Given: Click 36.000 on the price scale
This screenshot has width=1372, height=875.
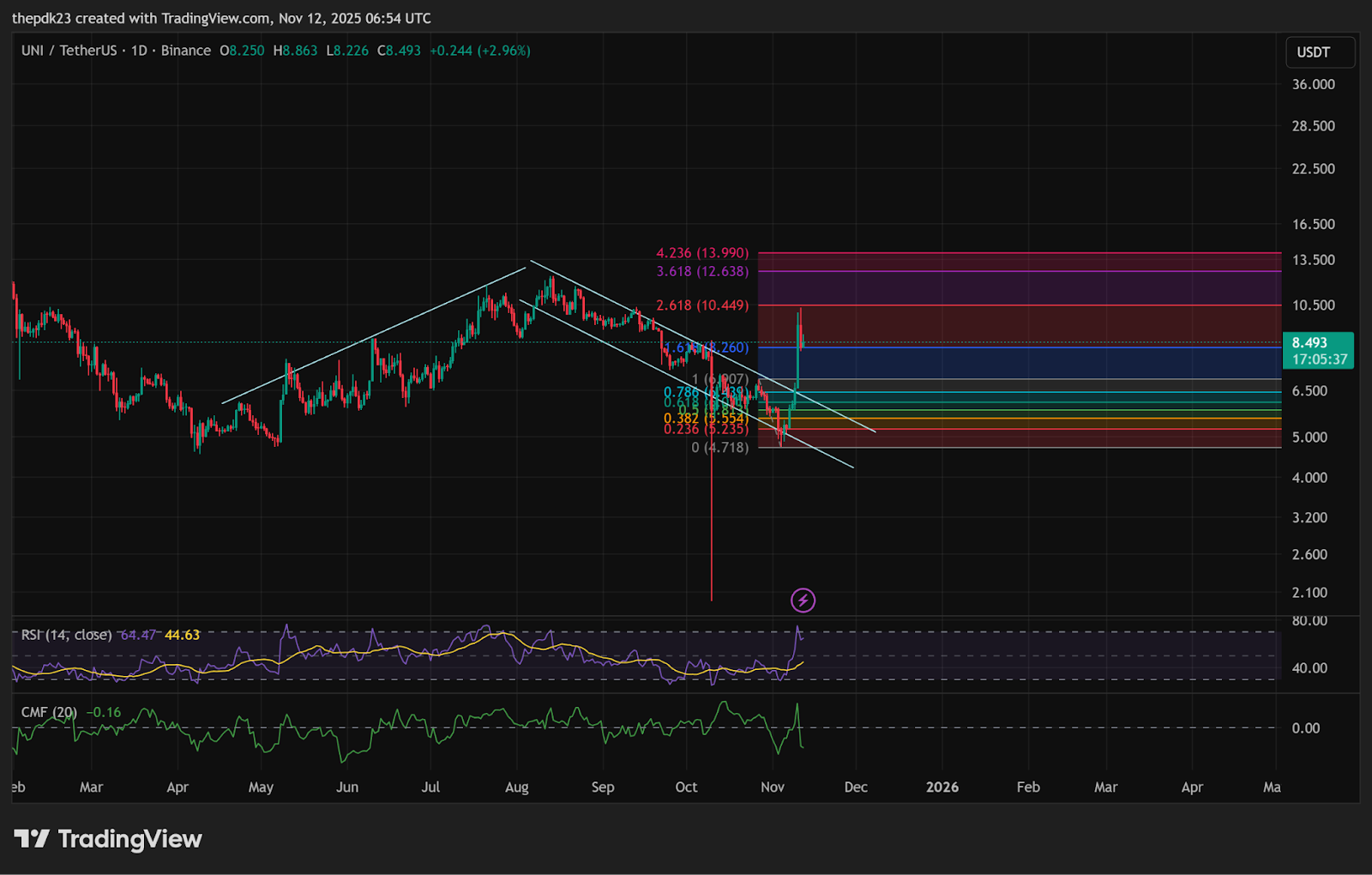Looking at the screenshot, I should (x=1313, y=84).
